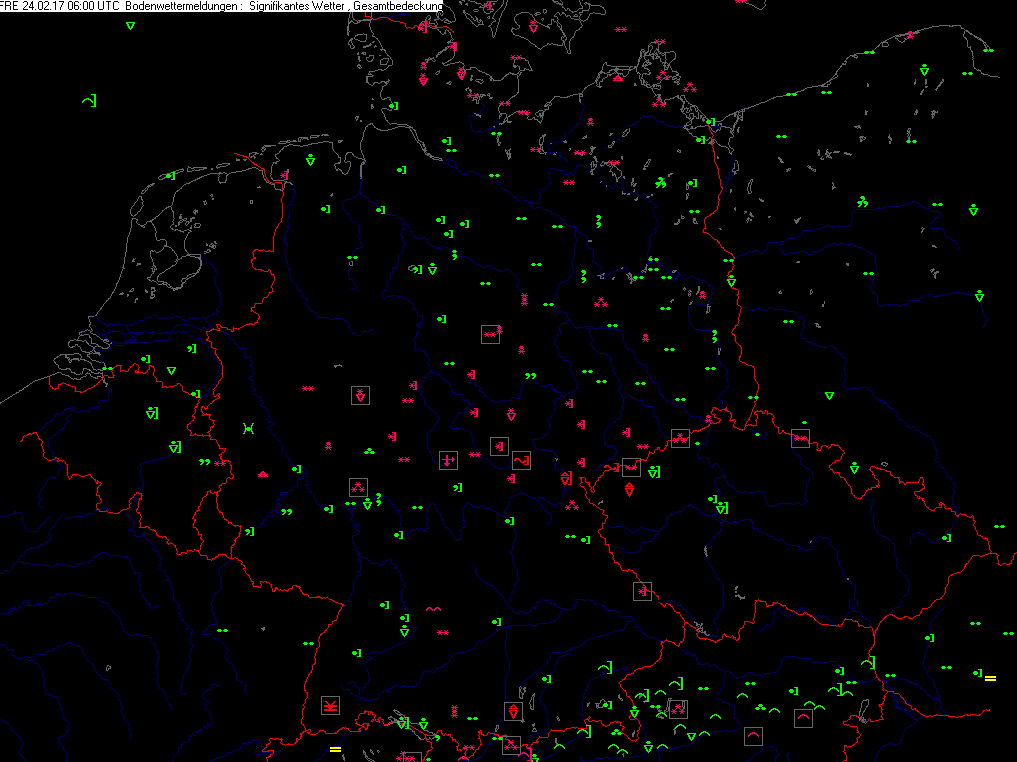Click the yellow fog symbol at the far right
The width and height of the screenshot is (1017, 762).
point(990,678)
